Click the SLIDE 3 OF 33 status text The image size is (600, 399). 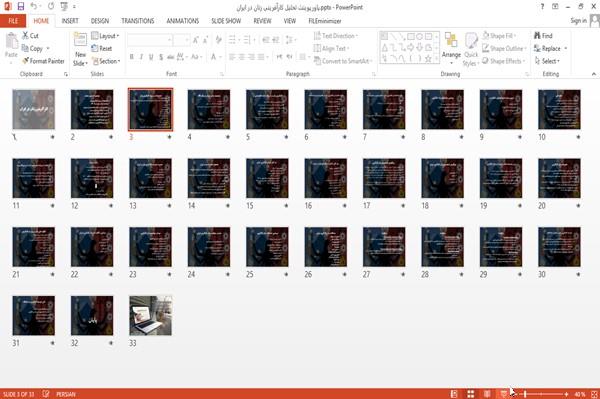[x=18, y=394]
